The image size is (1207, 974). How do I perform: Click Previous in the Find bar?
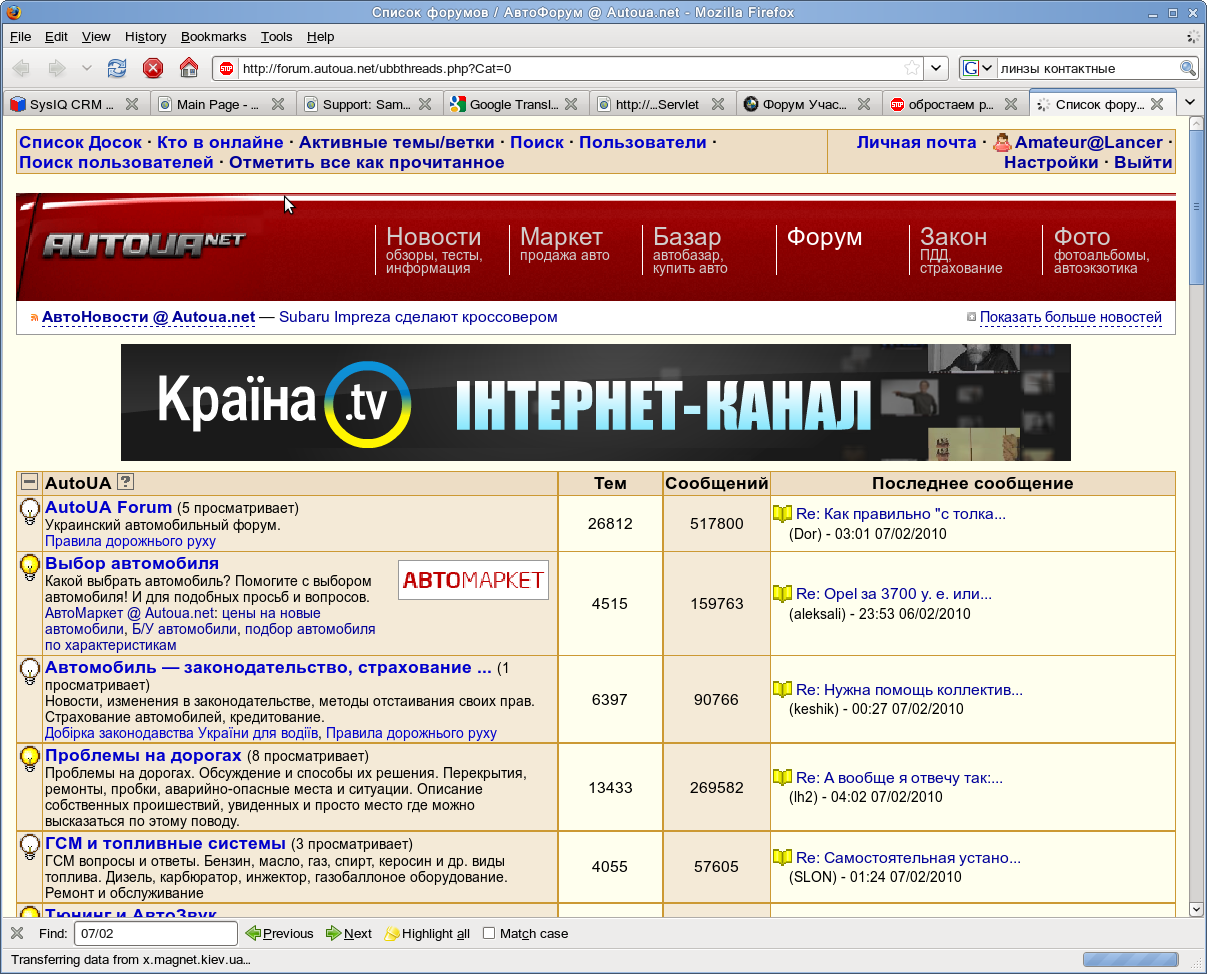click(x=279, y=933)
